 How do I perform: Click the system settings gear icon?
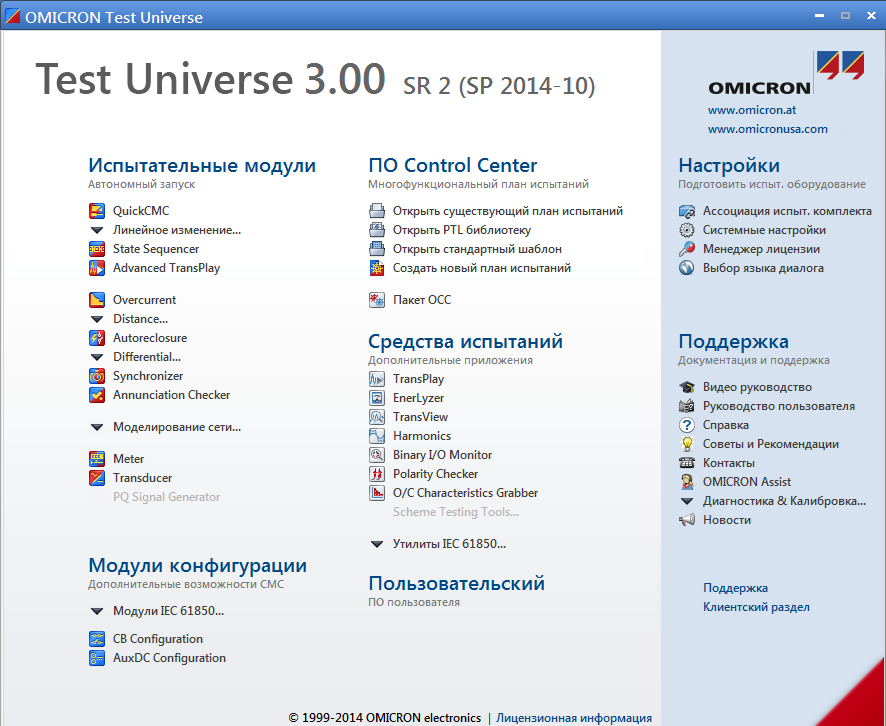click(x=687, y=230)
